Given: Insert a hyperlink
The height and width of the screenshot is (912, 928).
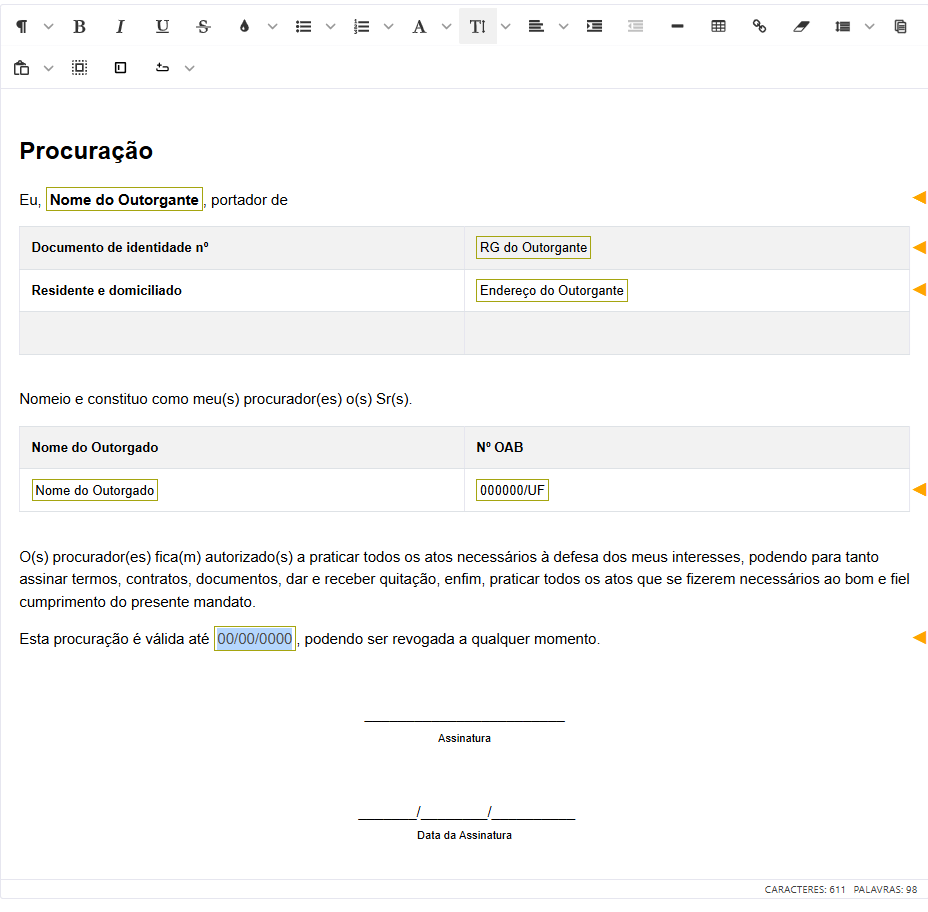Looking at the screenshot, I should click(759, 26).
